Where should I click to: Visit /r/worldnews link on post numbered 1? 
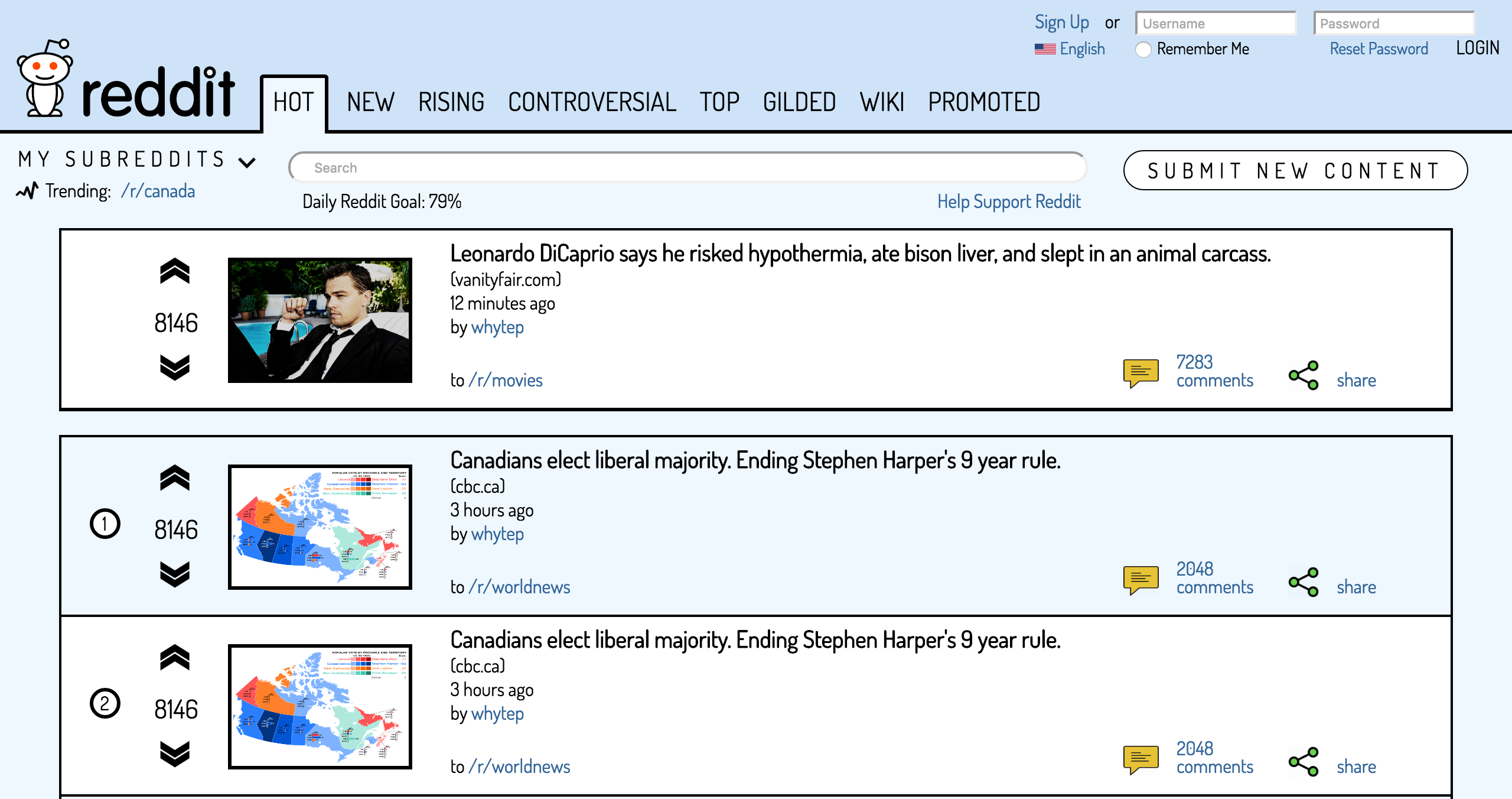[519, 587]
